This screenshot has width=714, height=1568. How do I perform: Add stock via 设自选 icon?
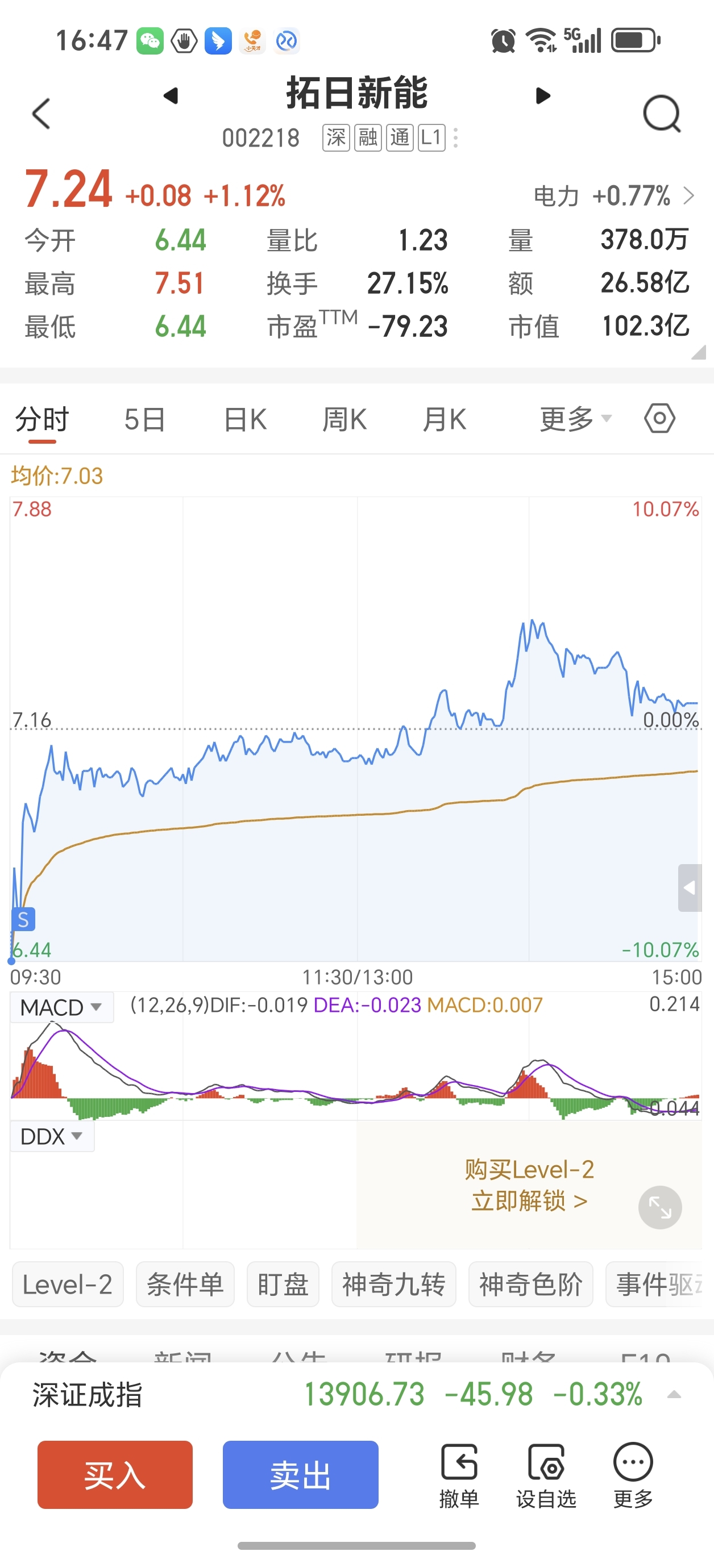[x=546, y=1474]
